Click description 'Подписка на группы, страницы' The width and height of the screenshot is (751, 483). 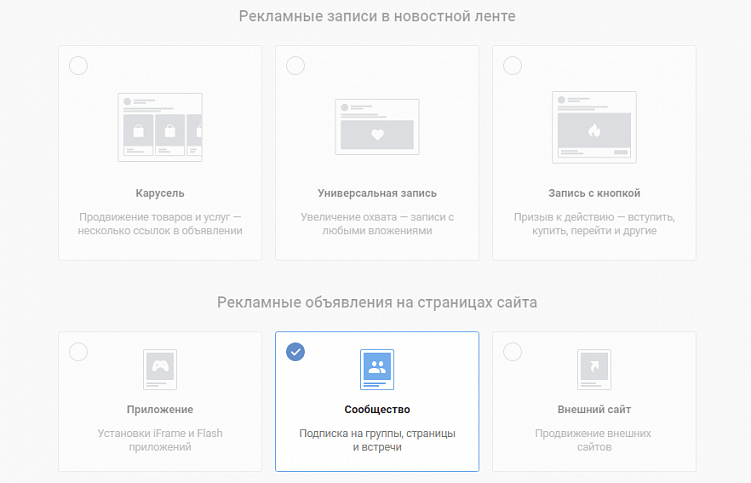(x=377, y=434)
